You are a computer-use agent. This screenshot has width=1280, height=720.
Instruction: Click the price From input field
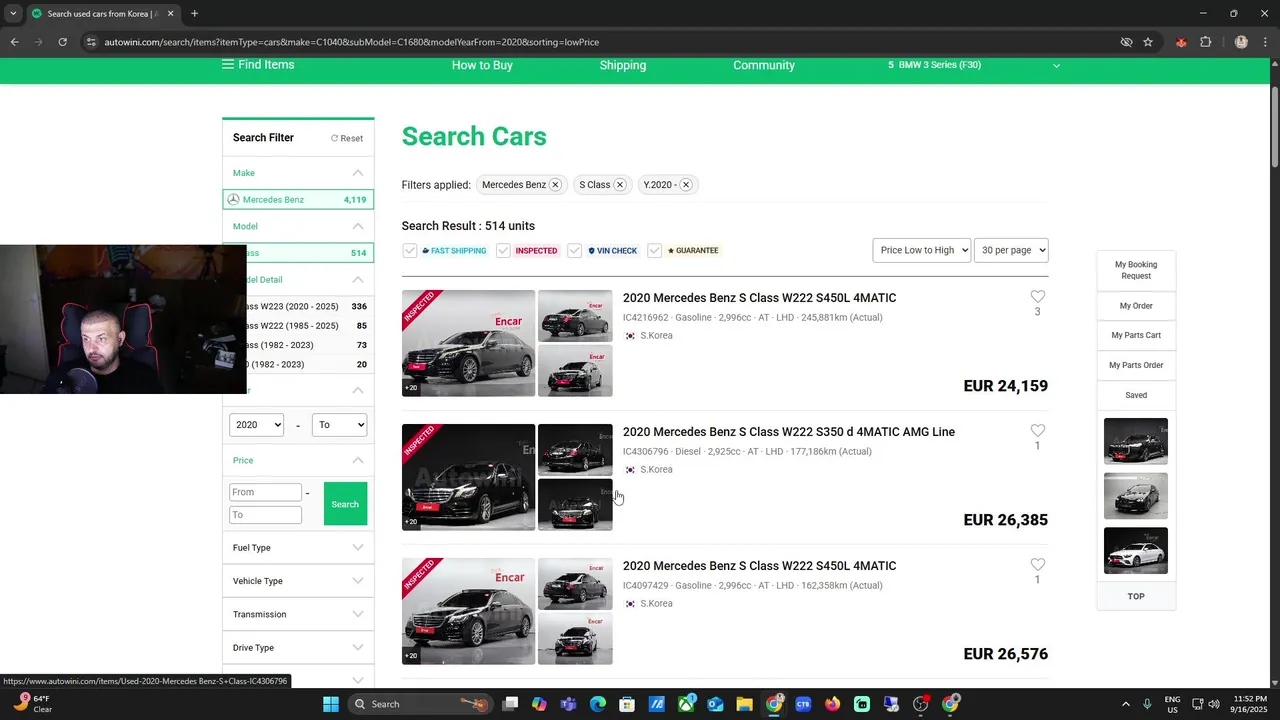[x=265, y=492]
